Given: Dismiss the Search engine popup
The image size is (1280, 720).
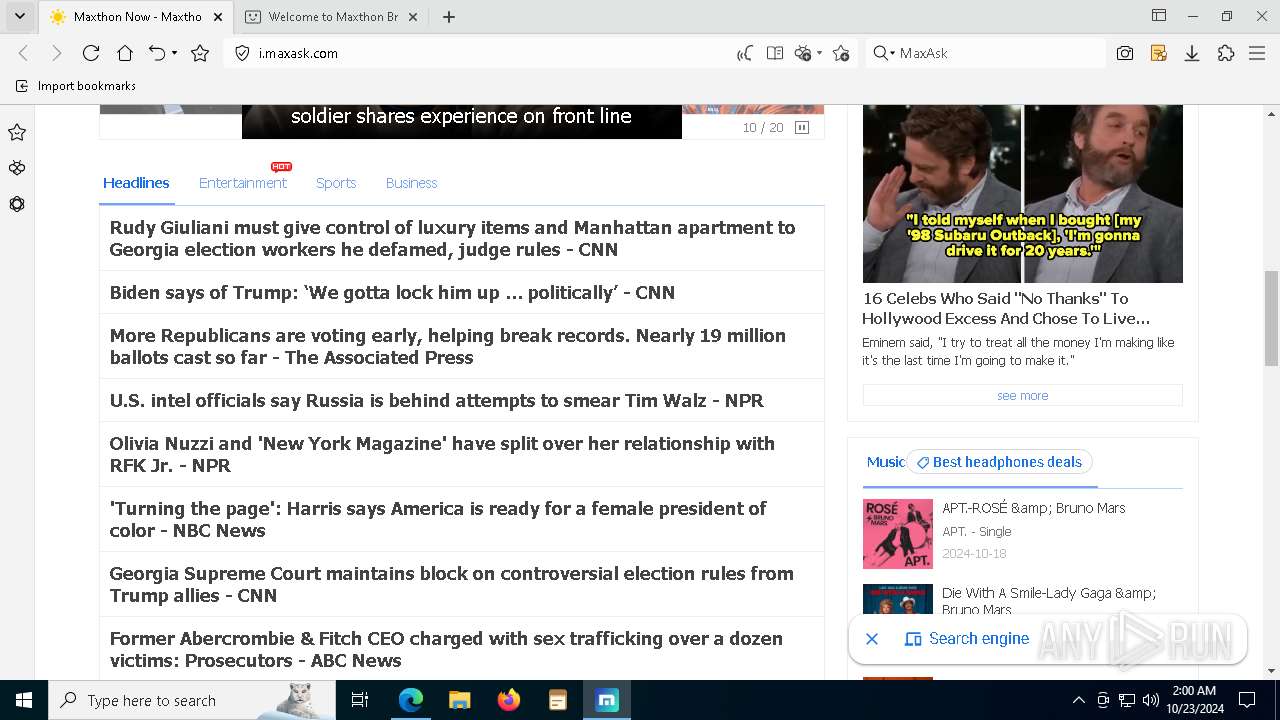Looking at the screenshot, I should pos(872,639).
